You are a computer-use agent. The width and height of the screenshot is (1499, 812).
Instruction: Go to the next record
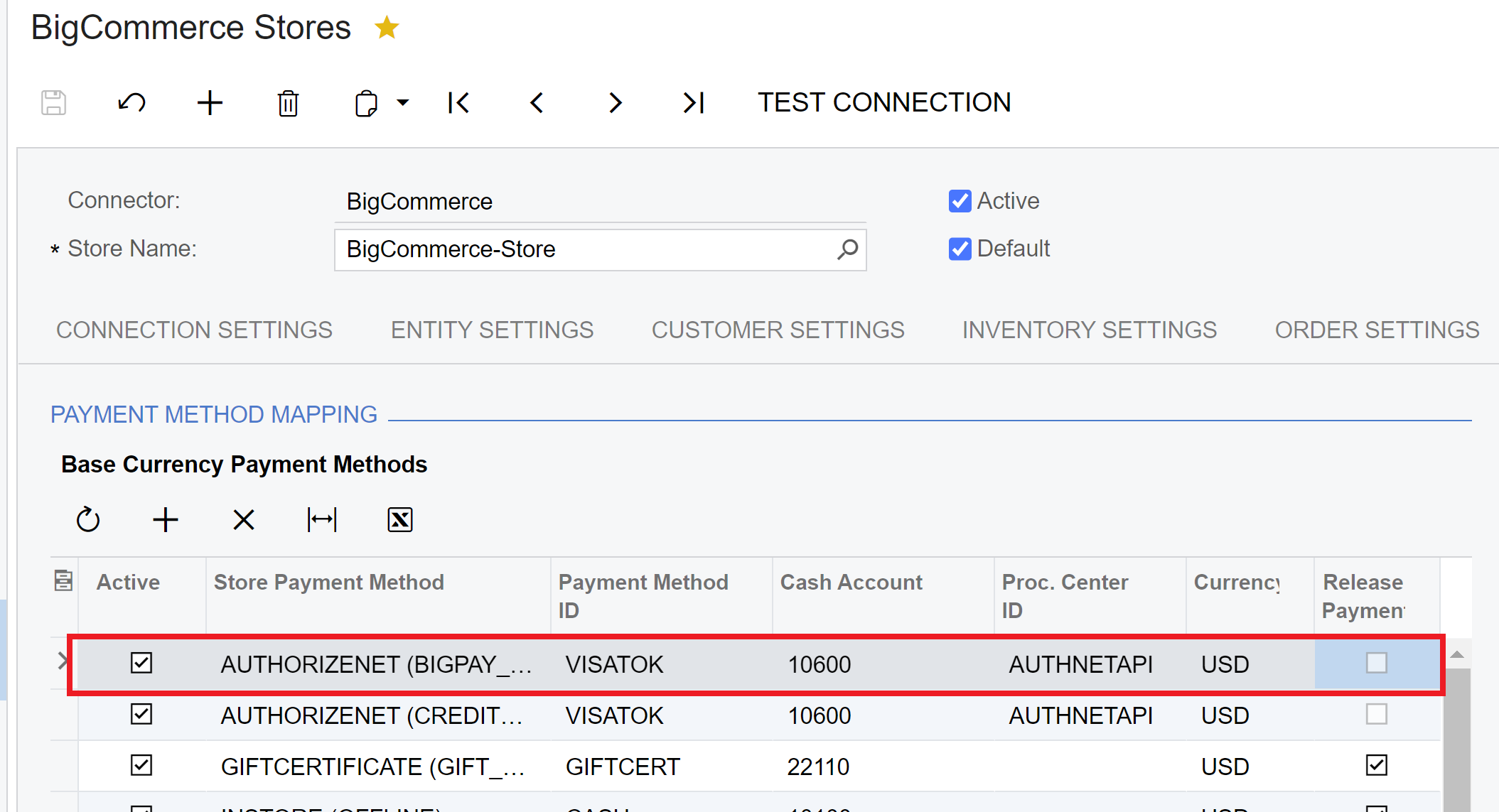click(616, 103)
